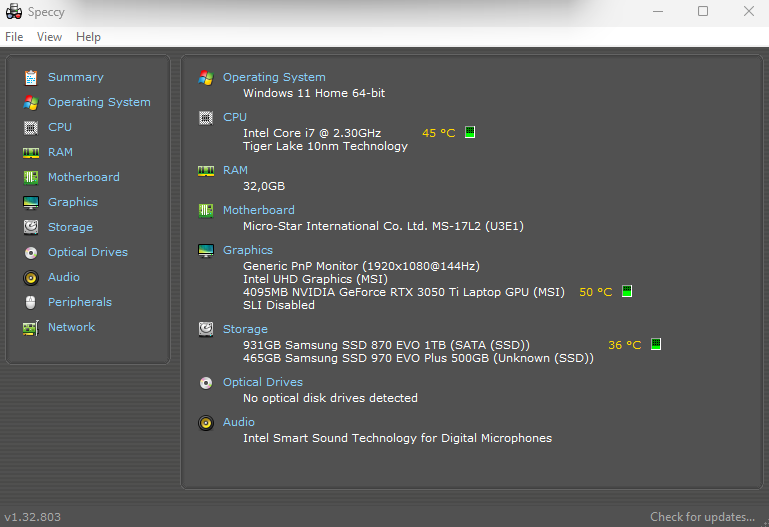Click the Windows 11 Home 64-bit text

(x=314, y=93)
